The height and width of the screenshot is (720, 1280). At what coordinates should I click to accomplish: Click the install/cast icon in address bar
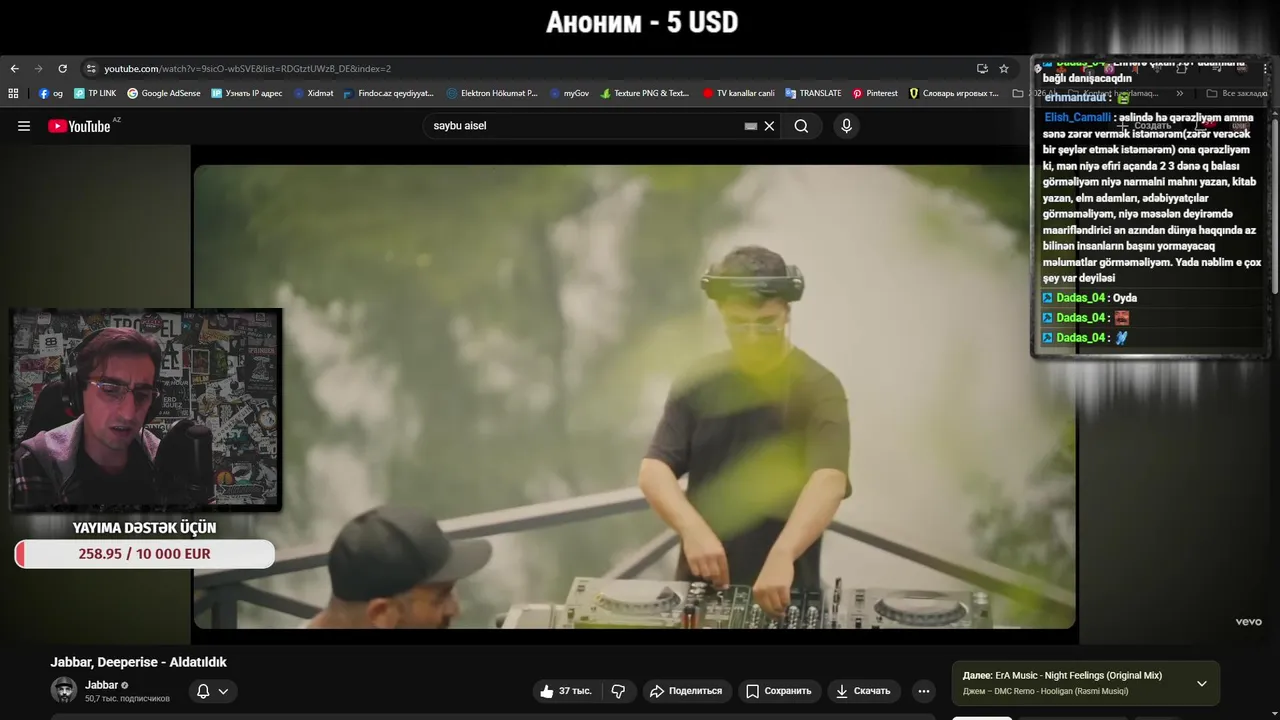(x=982, y=69)
